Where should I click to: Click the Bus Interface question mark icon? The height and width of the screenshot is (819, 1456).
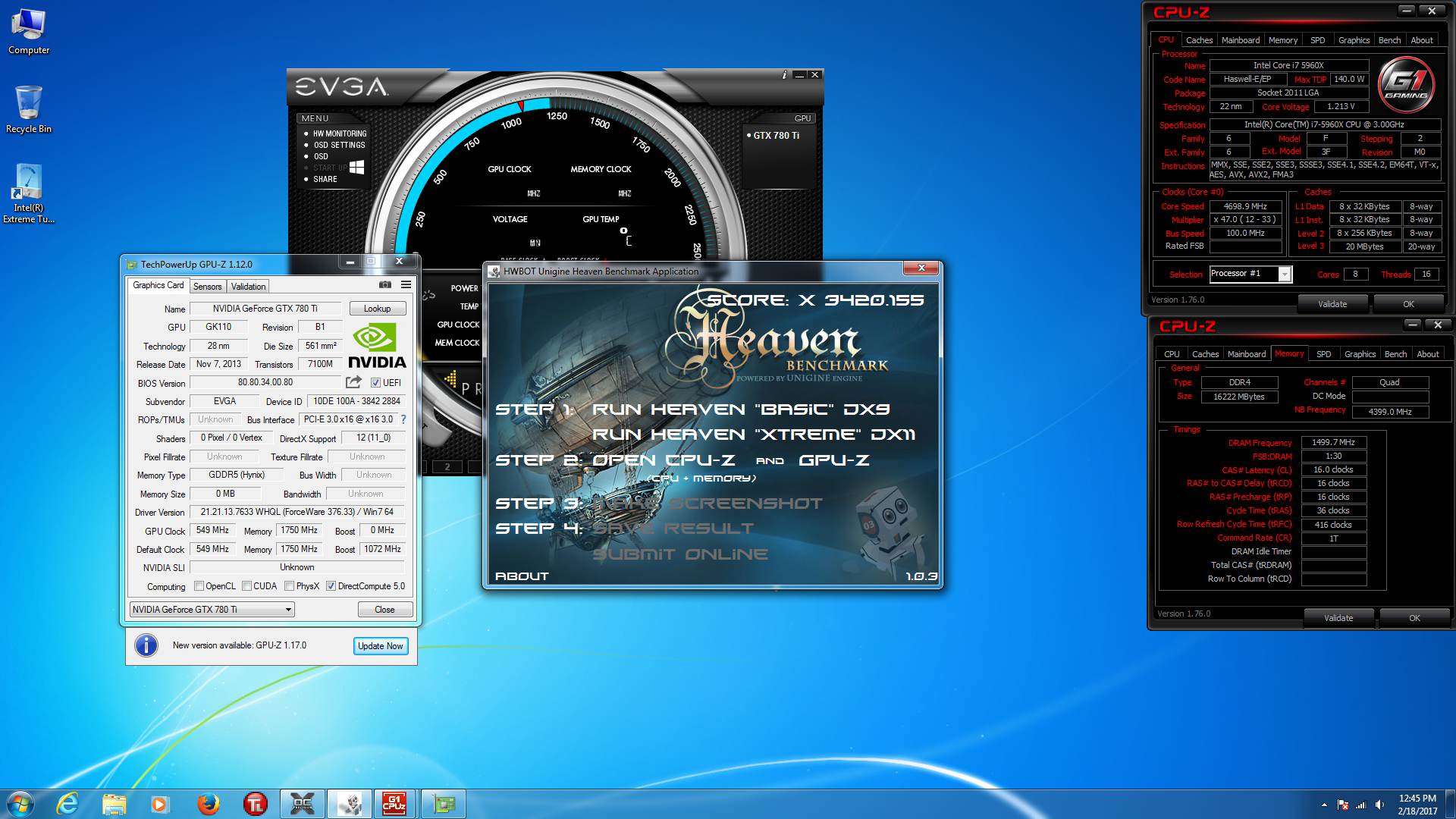click(x=403, y=419)
